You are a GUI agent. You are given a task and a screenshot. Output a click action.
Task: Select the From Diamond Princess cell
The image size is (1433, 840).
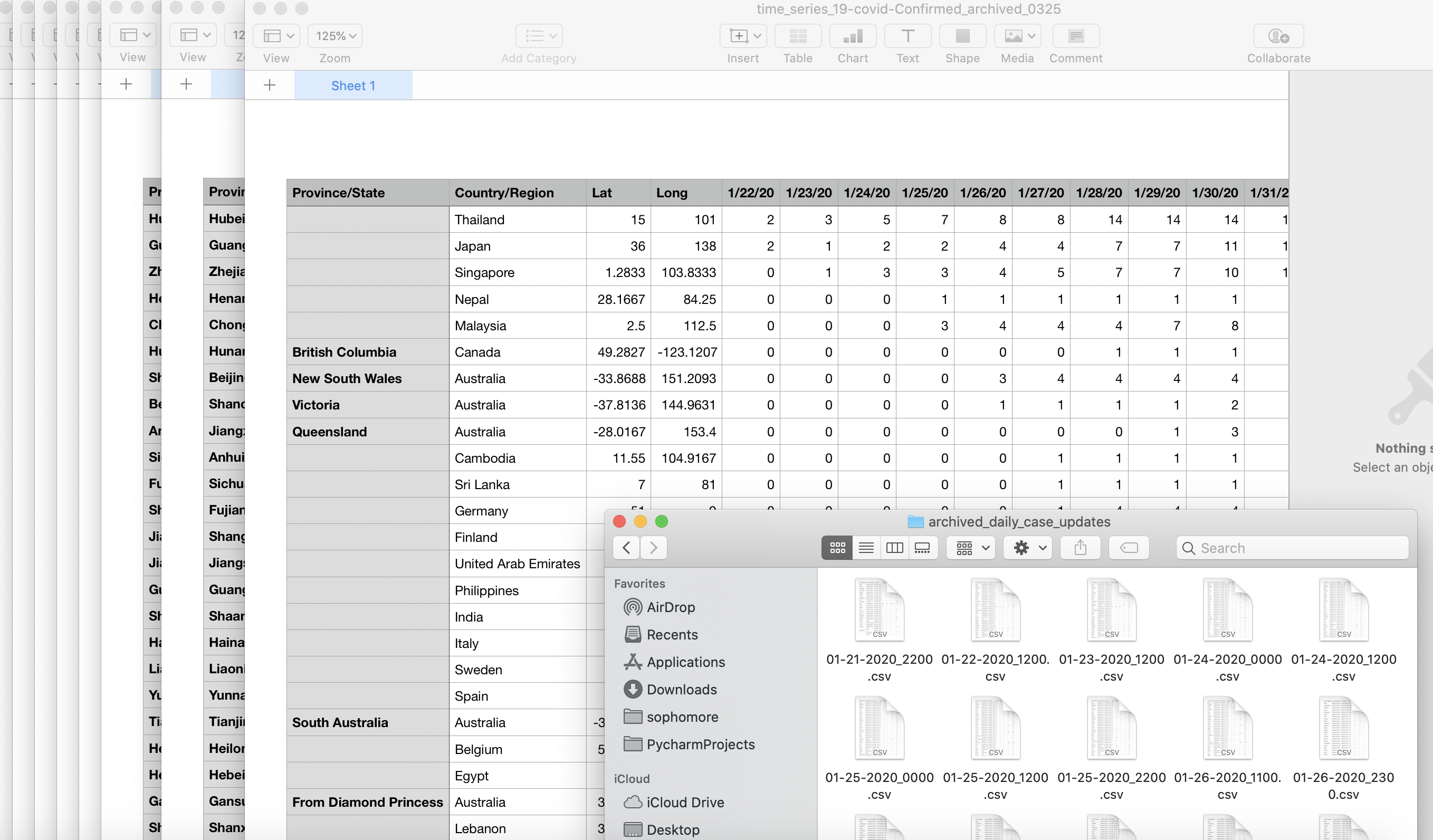[x=367, y=802]
